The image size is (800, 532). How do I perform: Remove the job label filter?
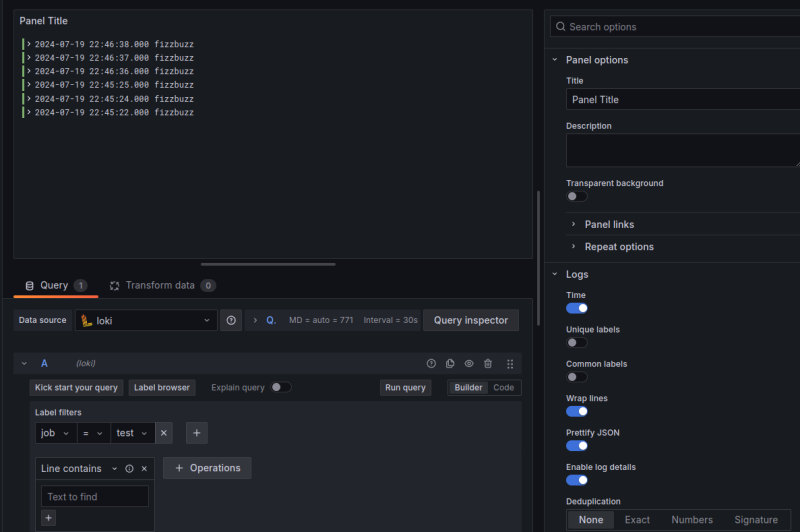click(165, 433)
